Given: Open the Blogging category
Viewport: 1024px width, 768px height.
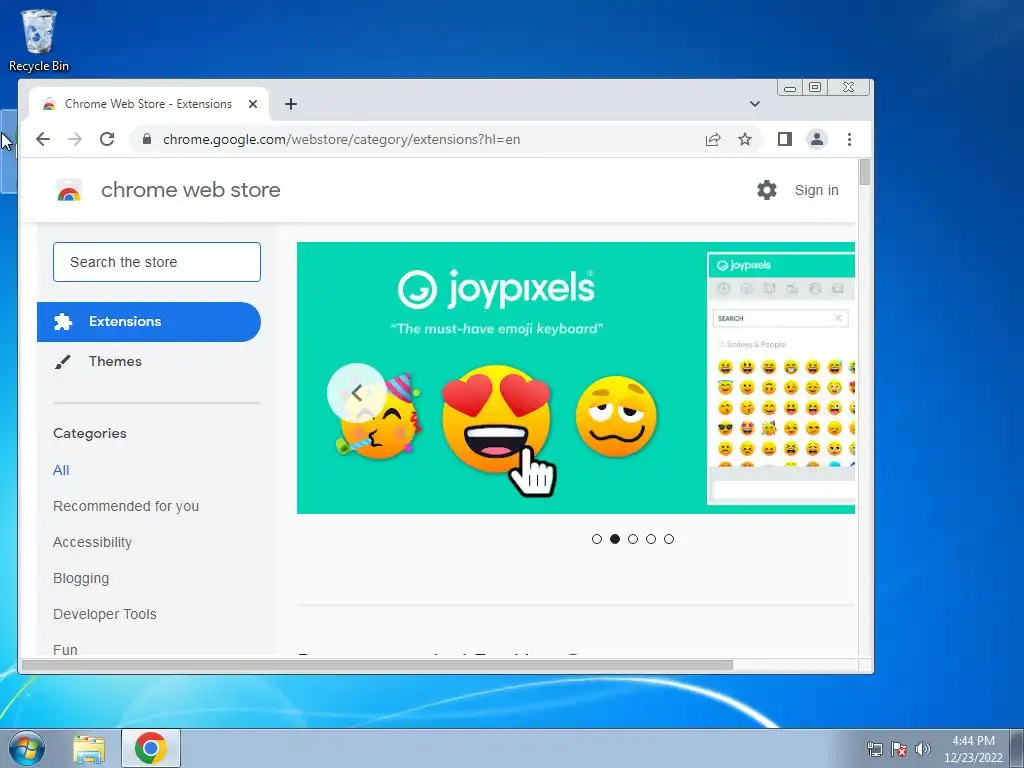Looking at the screenshot, I should pos(81,578).
